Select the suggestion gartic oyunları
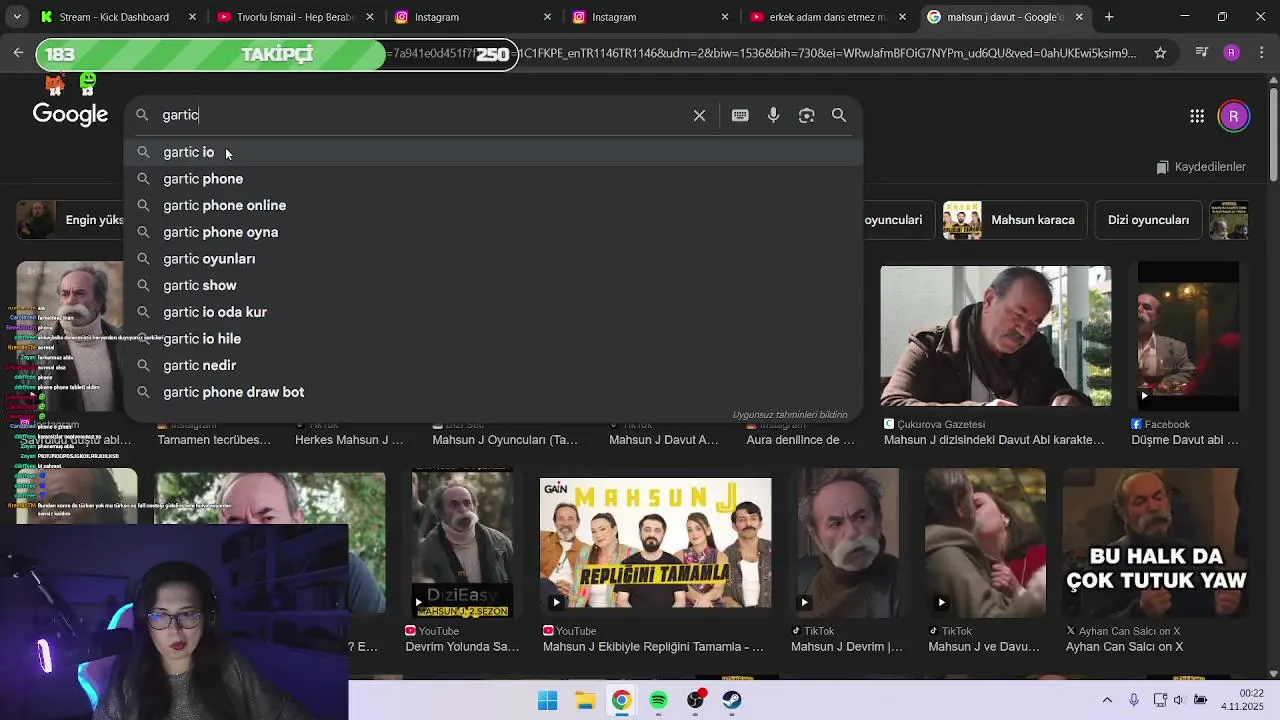The image size is (1280, 720). click(493, 259)
